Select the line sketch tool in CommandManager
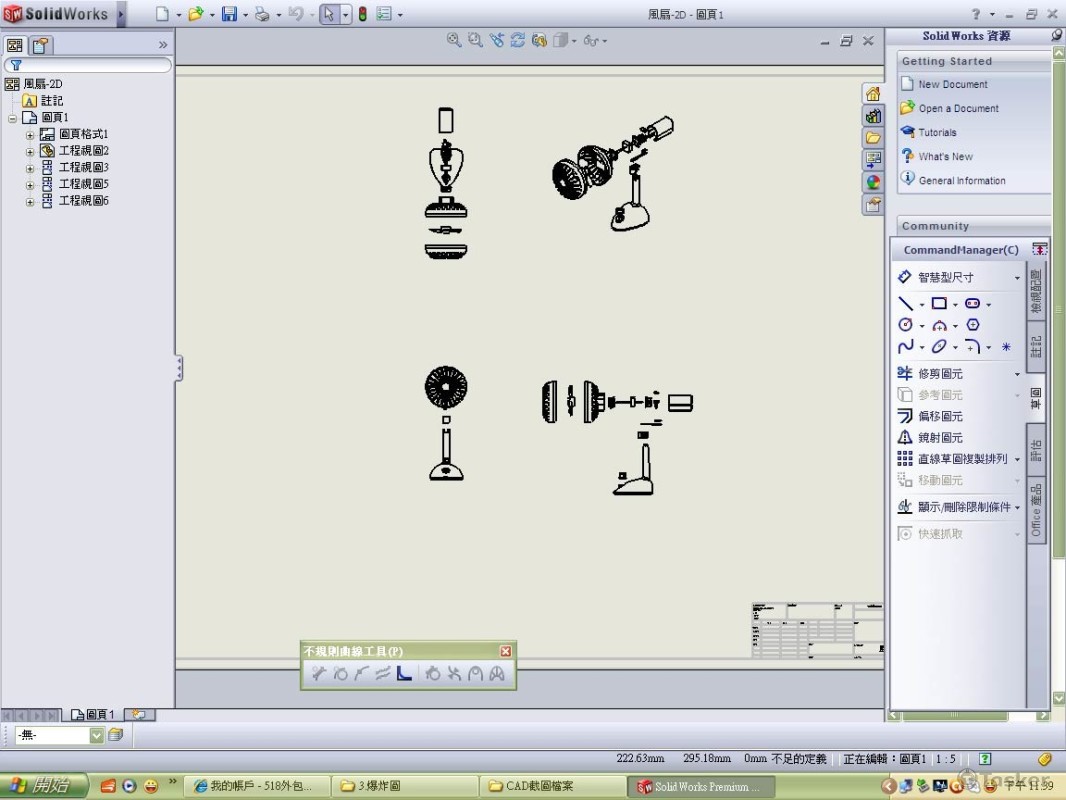 pos(905,304)
